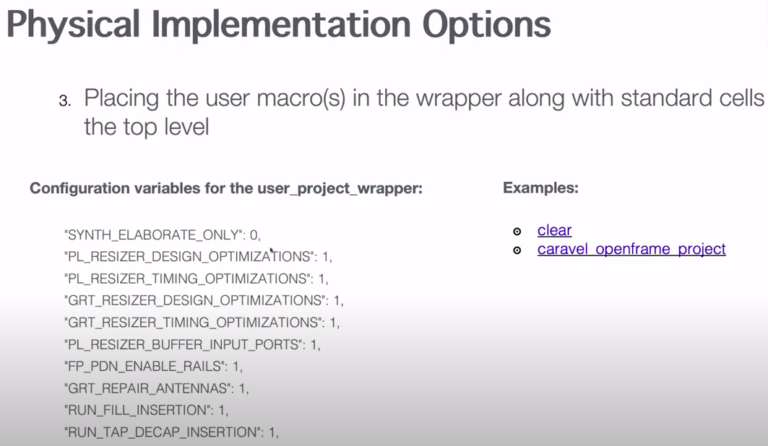Click the bullet beside caravel_openframe_project
Screen dimensions: 768x446
(517, 249)
